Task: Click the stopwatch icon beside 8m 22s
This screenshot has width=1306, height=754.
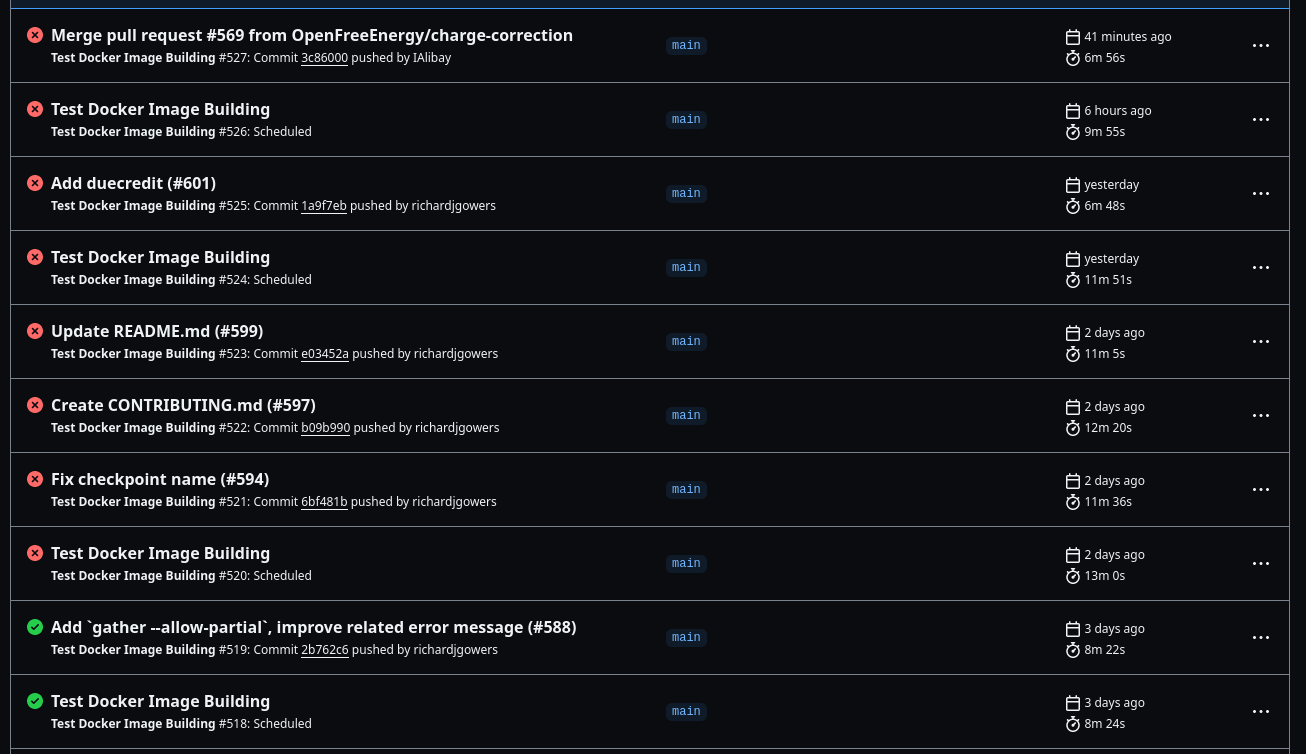Action: pyautogui.click(x=1073, y=650)
